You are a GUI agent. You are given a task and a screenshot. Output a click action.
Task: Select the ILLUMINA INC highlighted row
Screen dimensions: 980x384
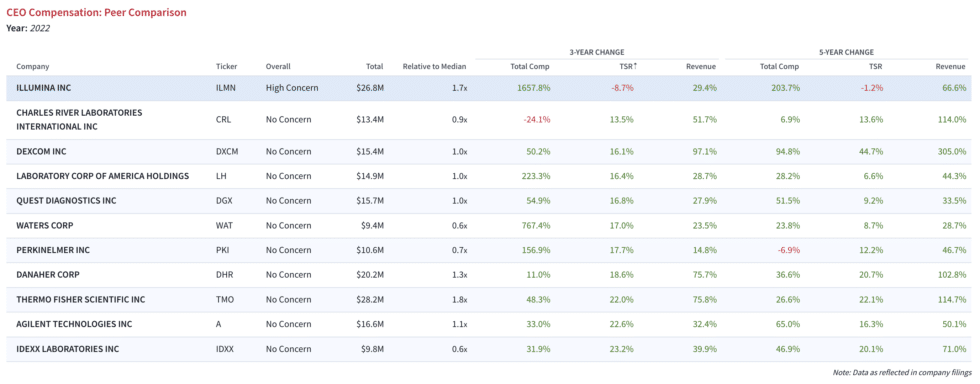489,88
